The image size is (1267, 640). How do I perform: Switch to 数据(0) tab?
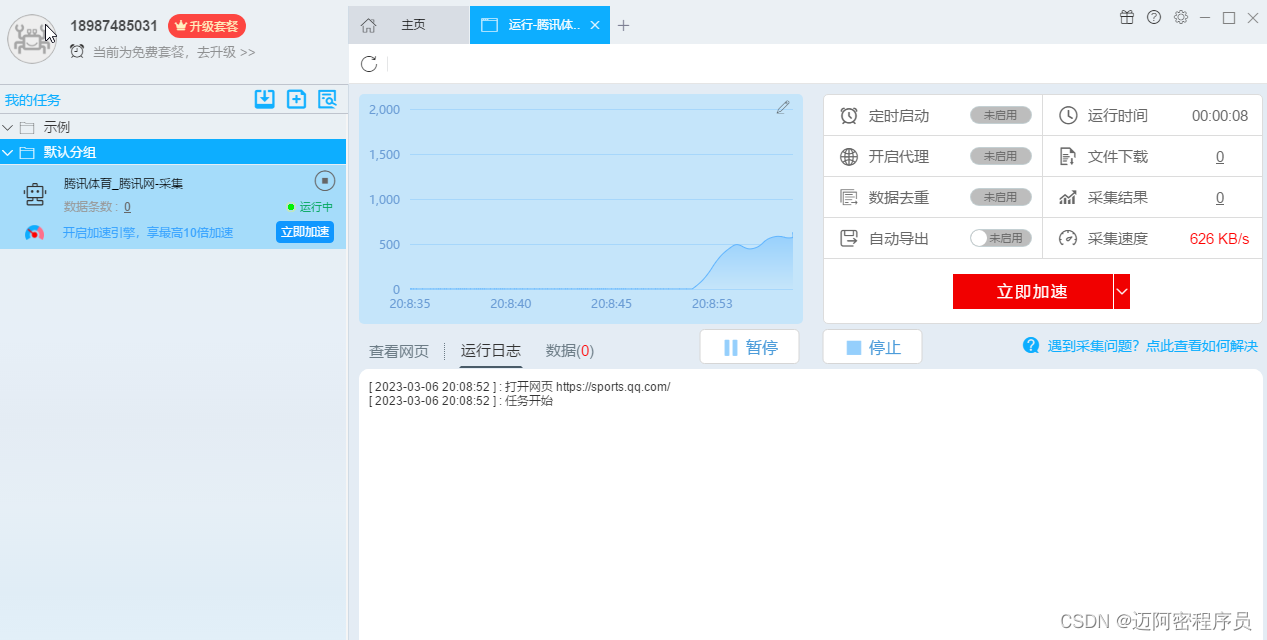click(x=570, y=351)
